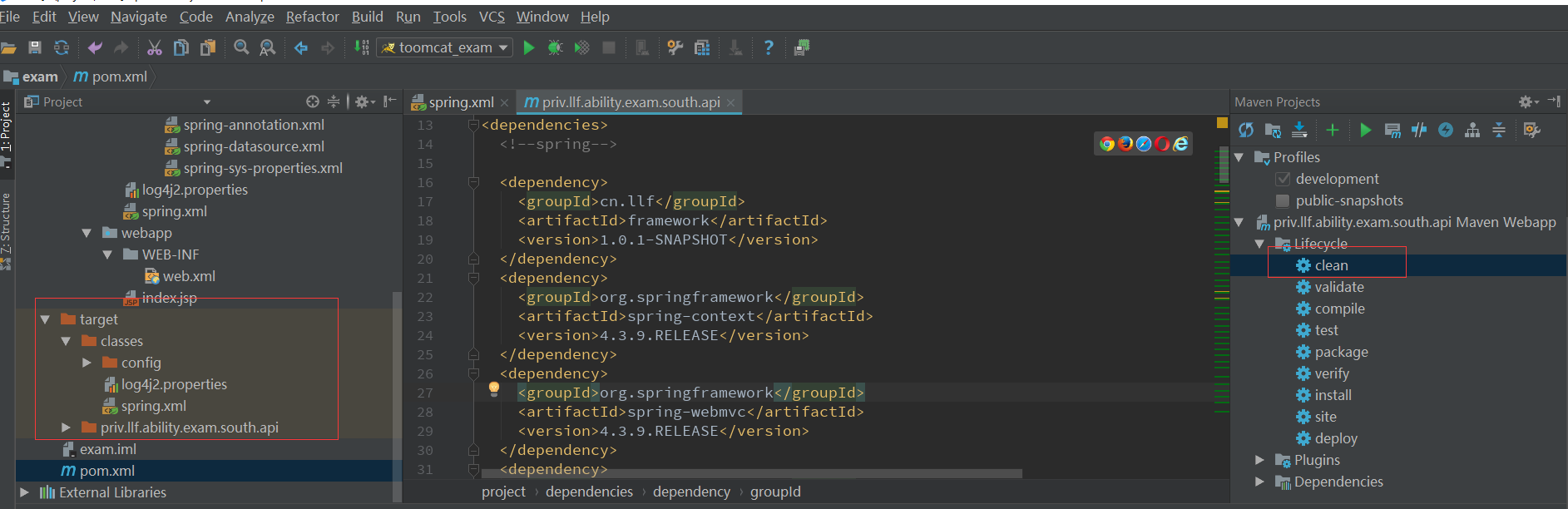
Task: Click the Synchronize icon in main toolbar
Action: click(x=62, y=48)
